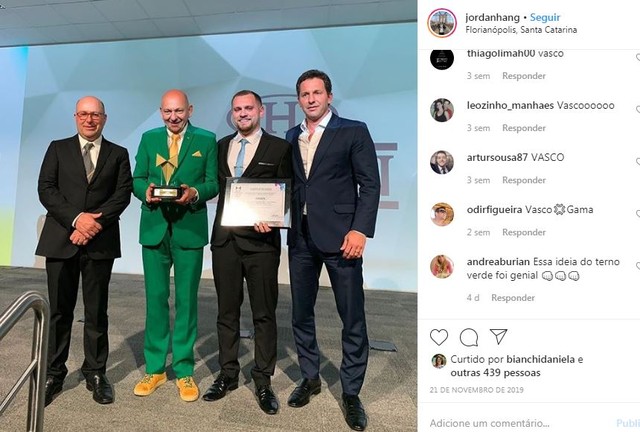
Task: View leozinho_manhaes profile avatar
Action: [x=442, y=110]
